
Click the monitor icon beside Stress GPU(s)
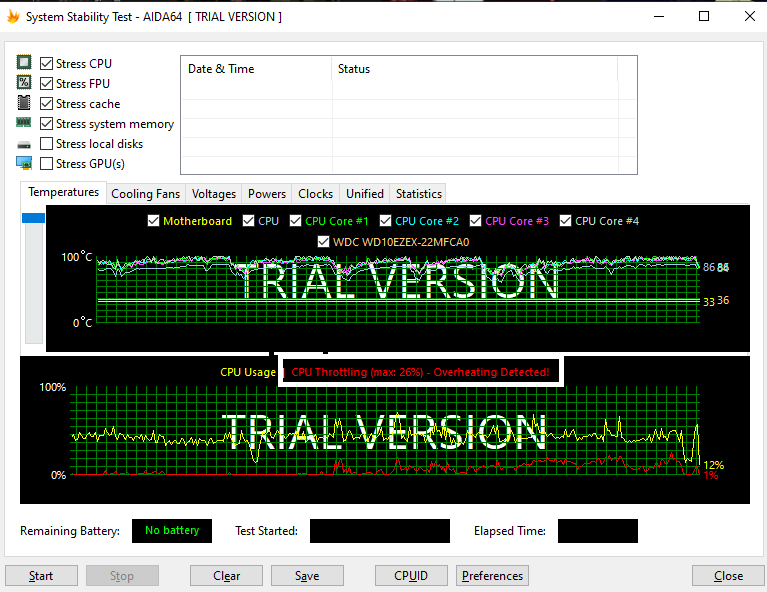pyautogui.click(x=24, y=163)
